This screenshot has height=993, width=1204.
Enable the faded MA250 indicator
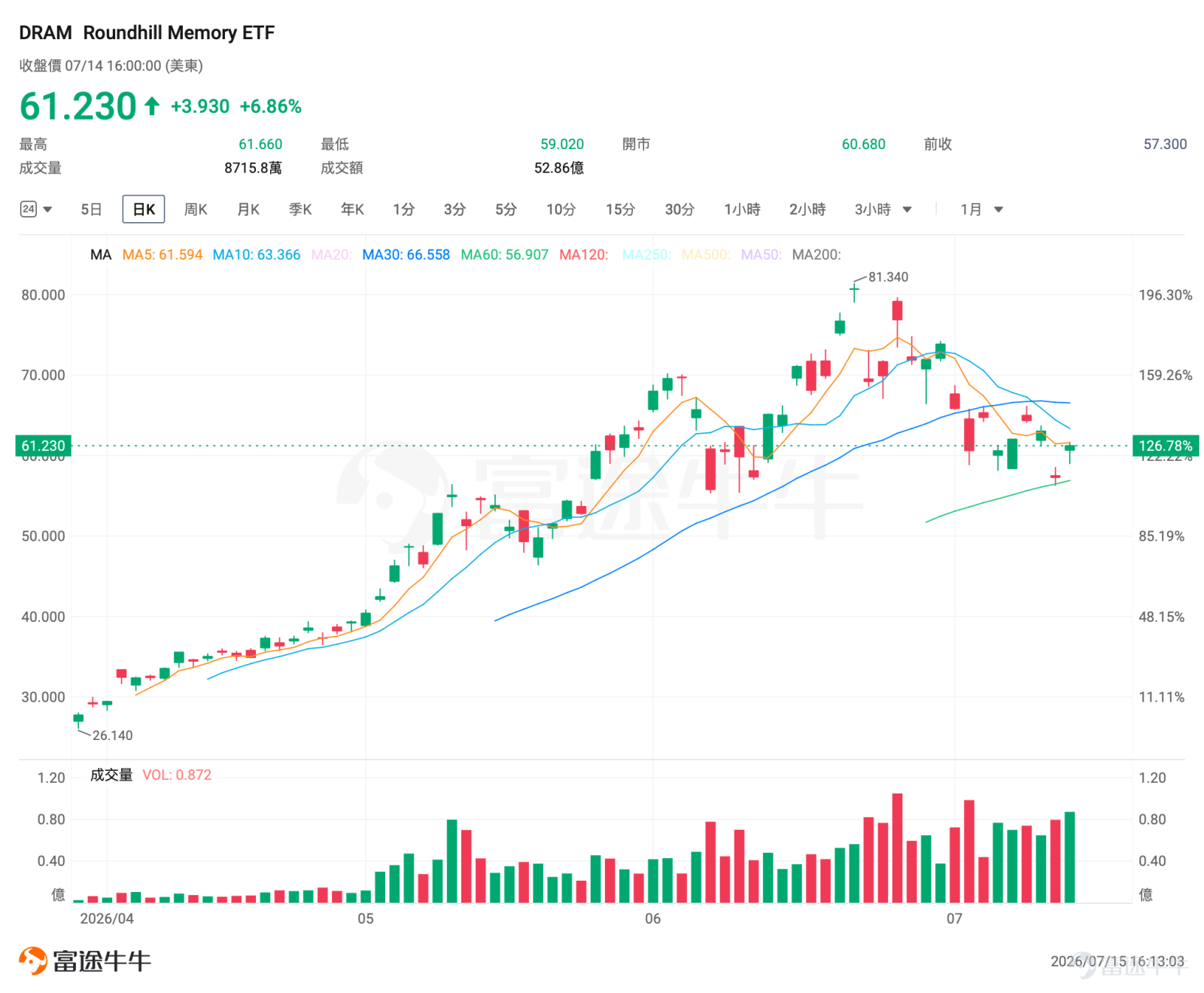pyautogui.click(x=647, y=254)
